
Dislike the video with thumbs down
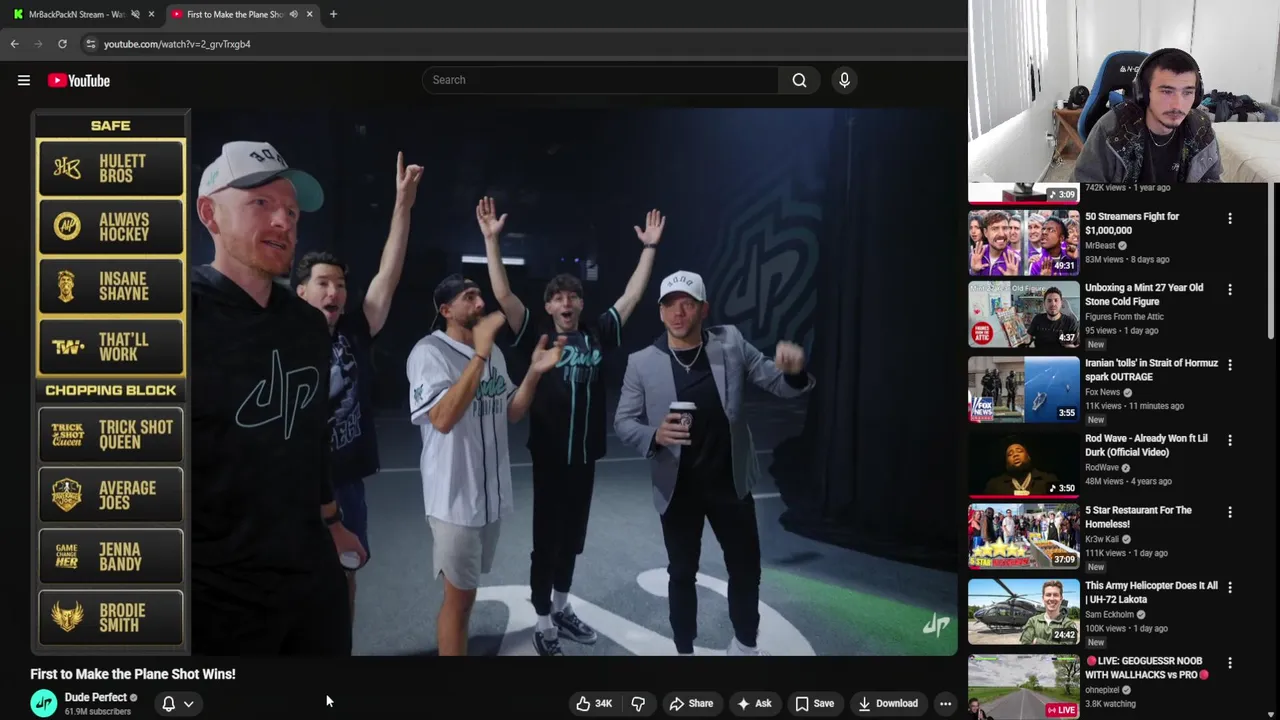point(638,704)
